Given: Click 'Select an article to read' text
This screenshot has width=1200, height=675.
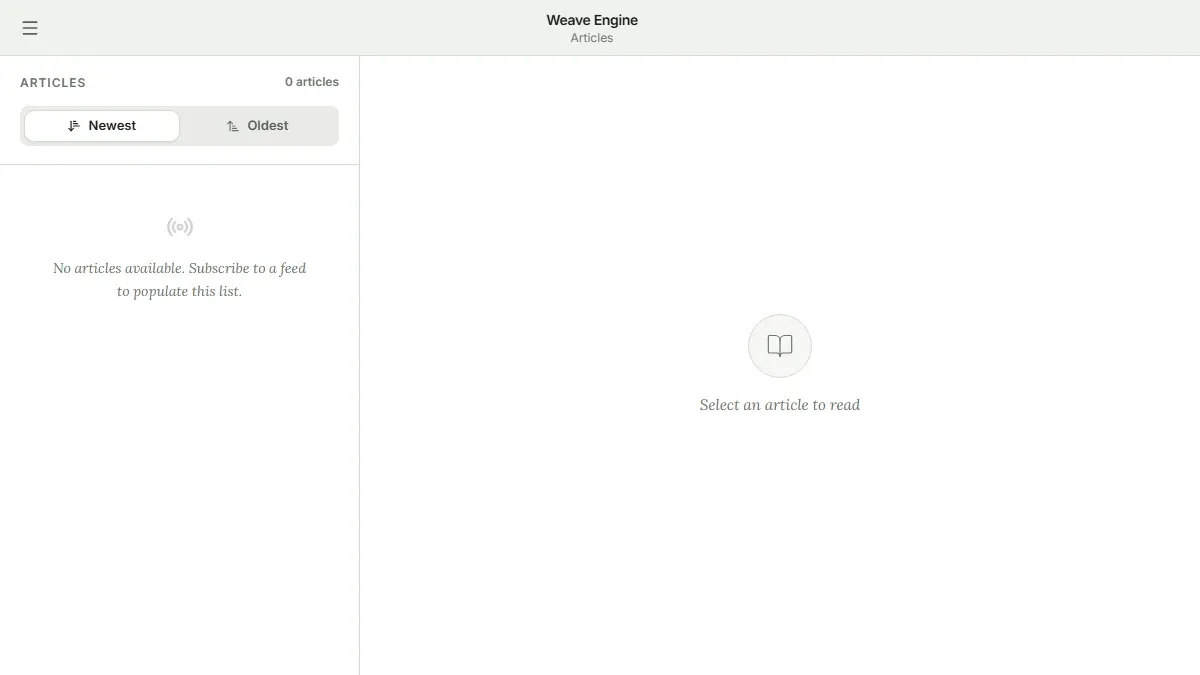Looking at the screenshot, I should pos(780,405).
